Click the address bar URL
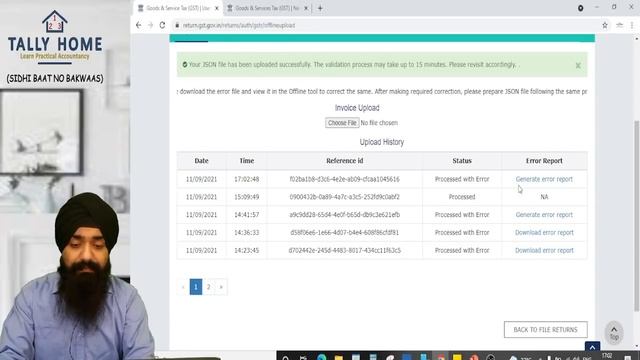This screenshot has width=640, height=360. (x=239, y=25)
